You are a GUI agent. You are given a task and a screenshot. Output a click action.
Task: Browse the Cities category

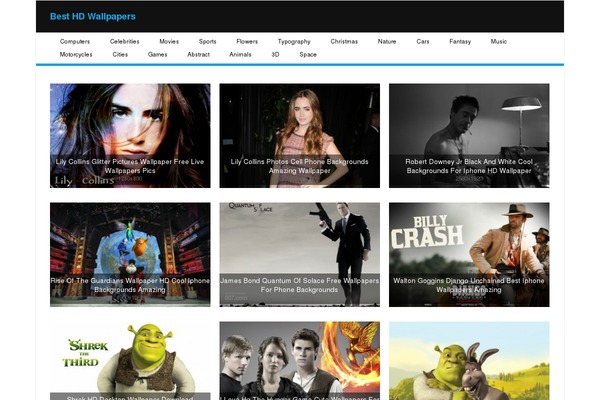coord(120,54)
